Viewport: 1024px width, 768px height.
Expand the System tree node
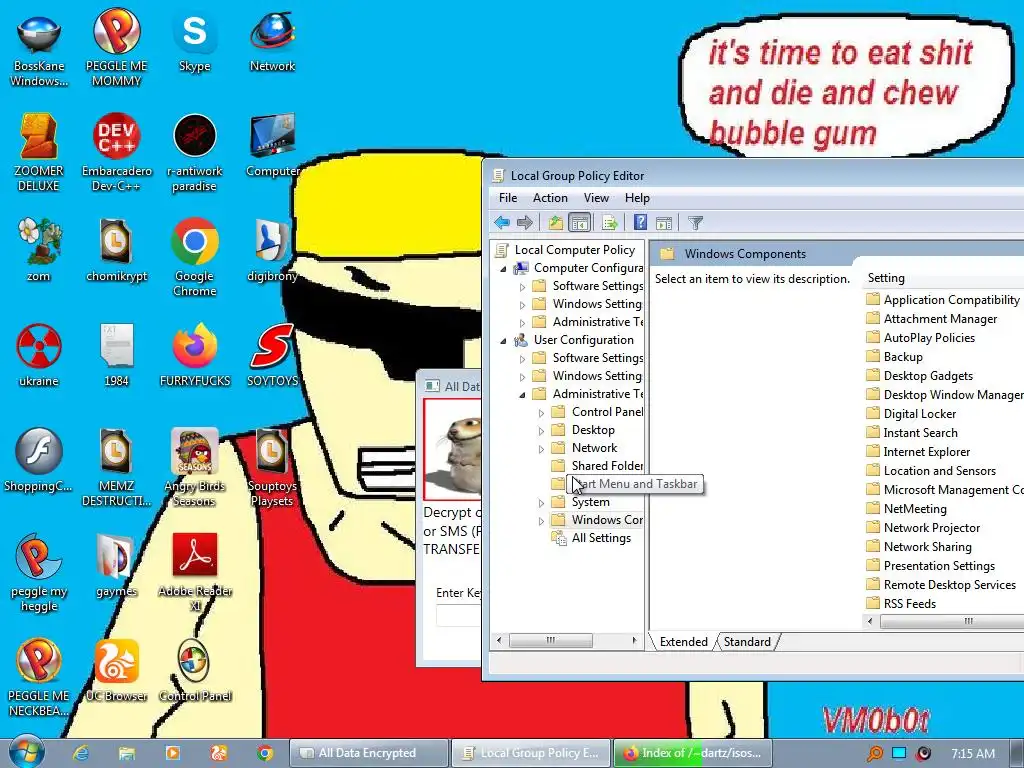tap(541, 503)
